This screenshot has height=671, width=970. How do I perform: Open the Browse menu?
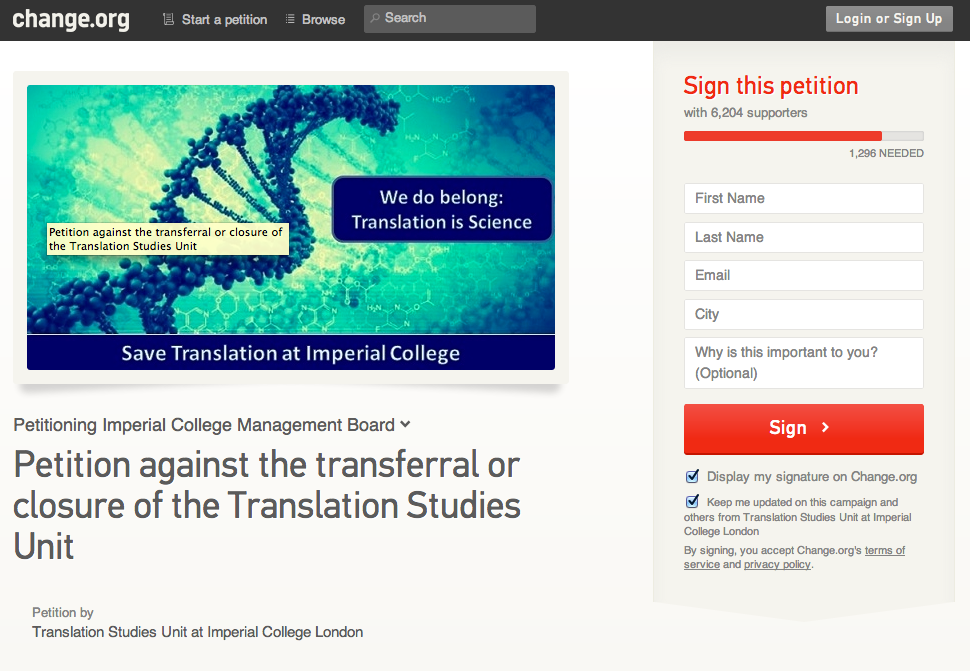coord(321,18)
